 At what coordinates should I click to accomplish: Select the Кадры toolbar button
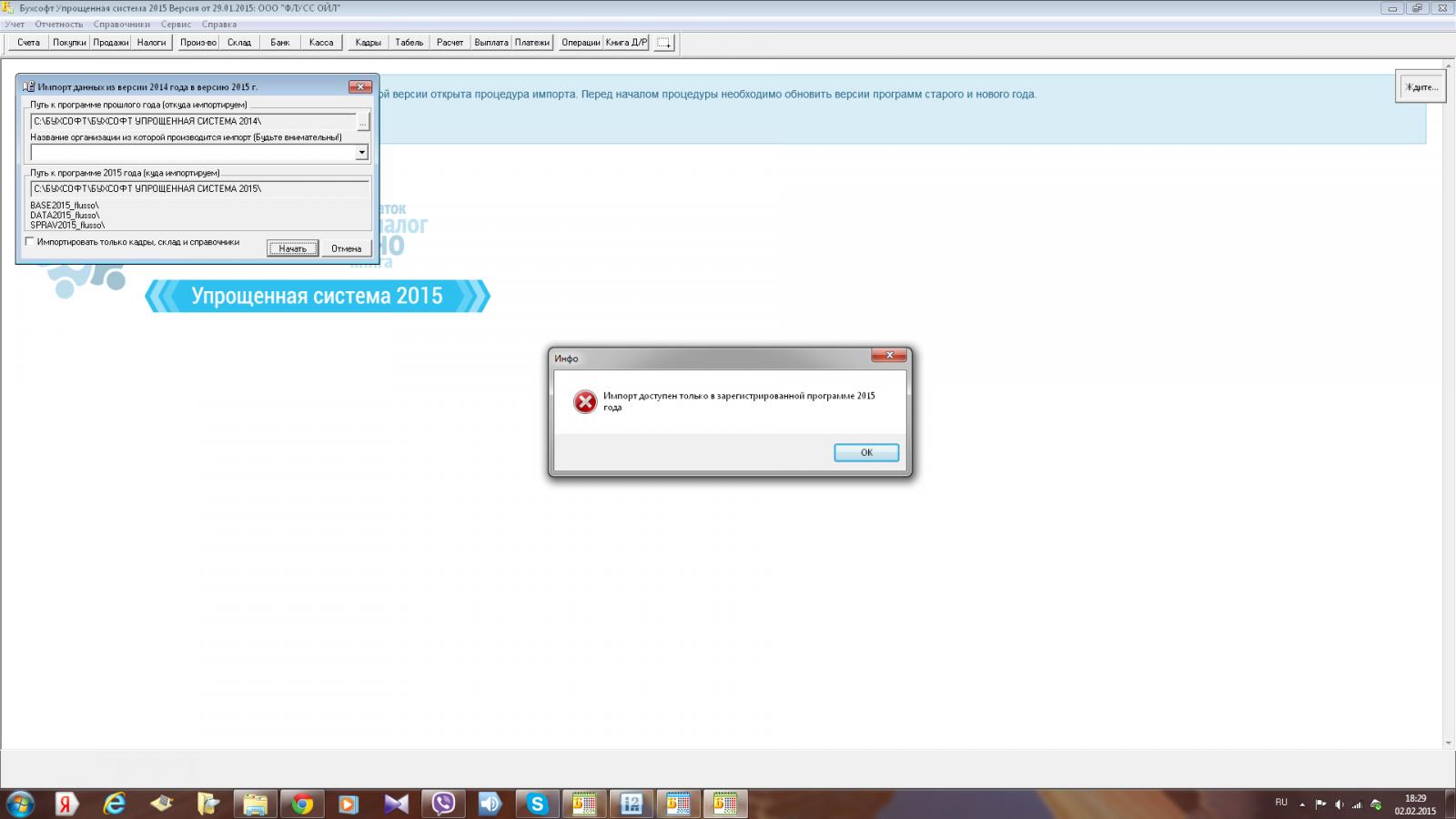pyautogui.click(x=368, y=43)
